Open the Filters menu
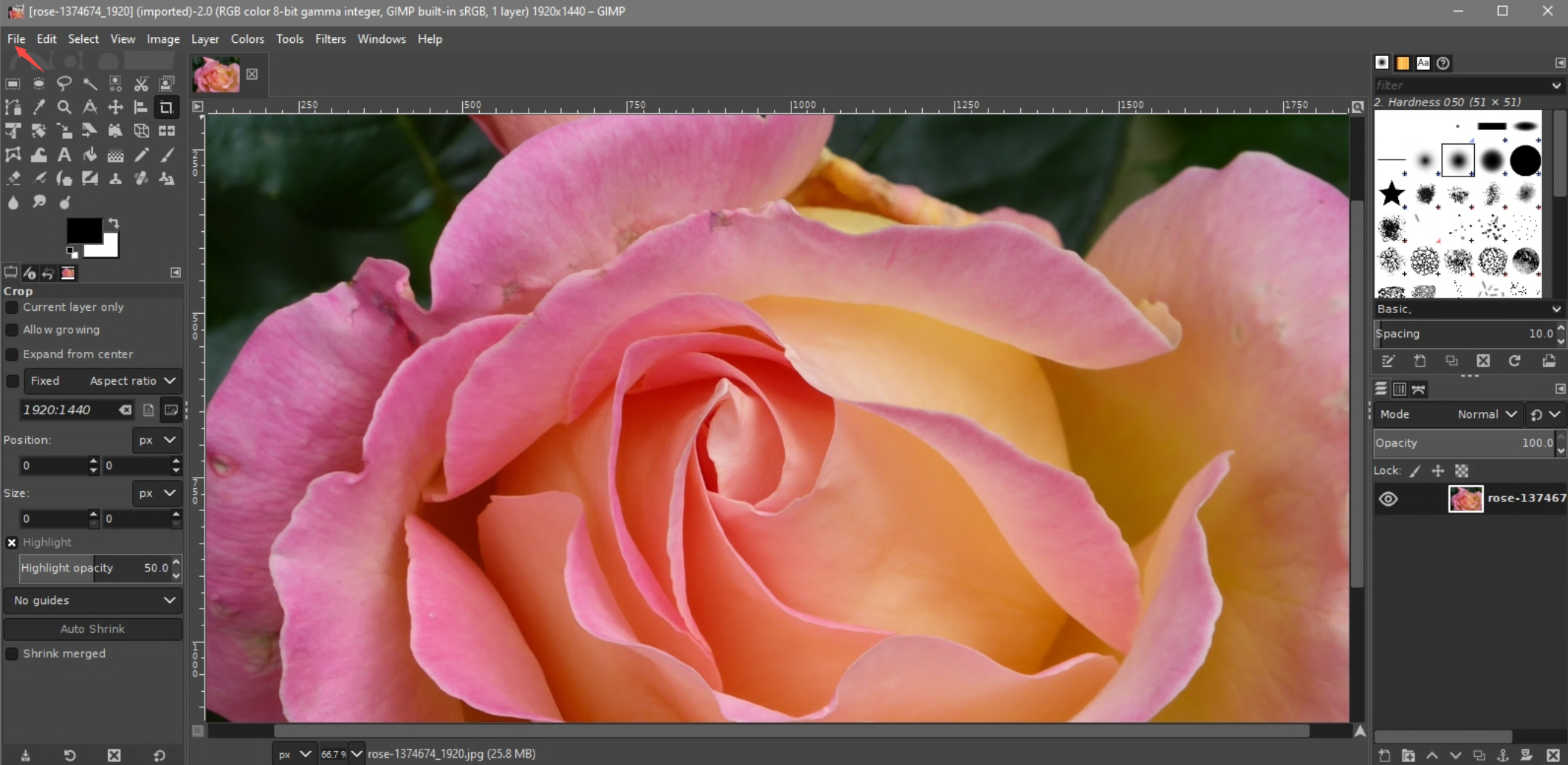Viewport: 1568px width, 765px height. point(330,39)
